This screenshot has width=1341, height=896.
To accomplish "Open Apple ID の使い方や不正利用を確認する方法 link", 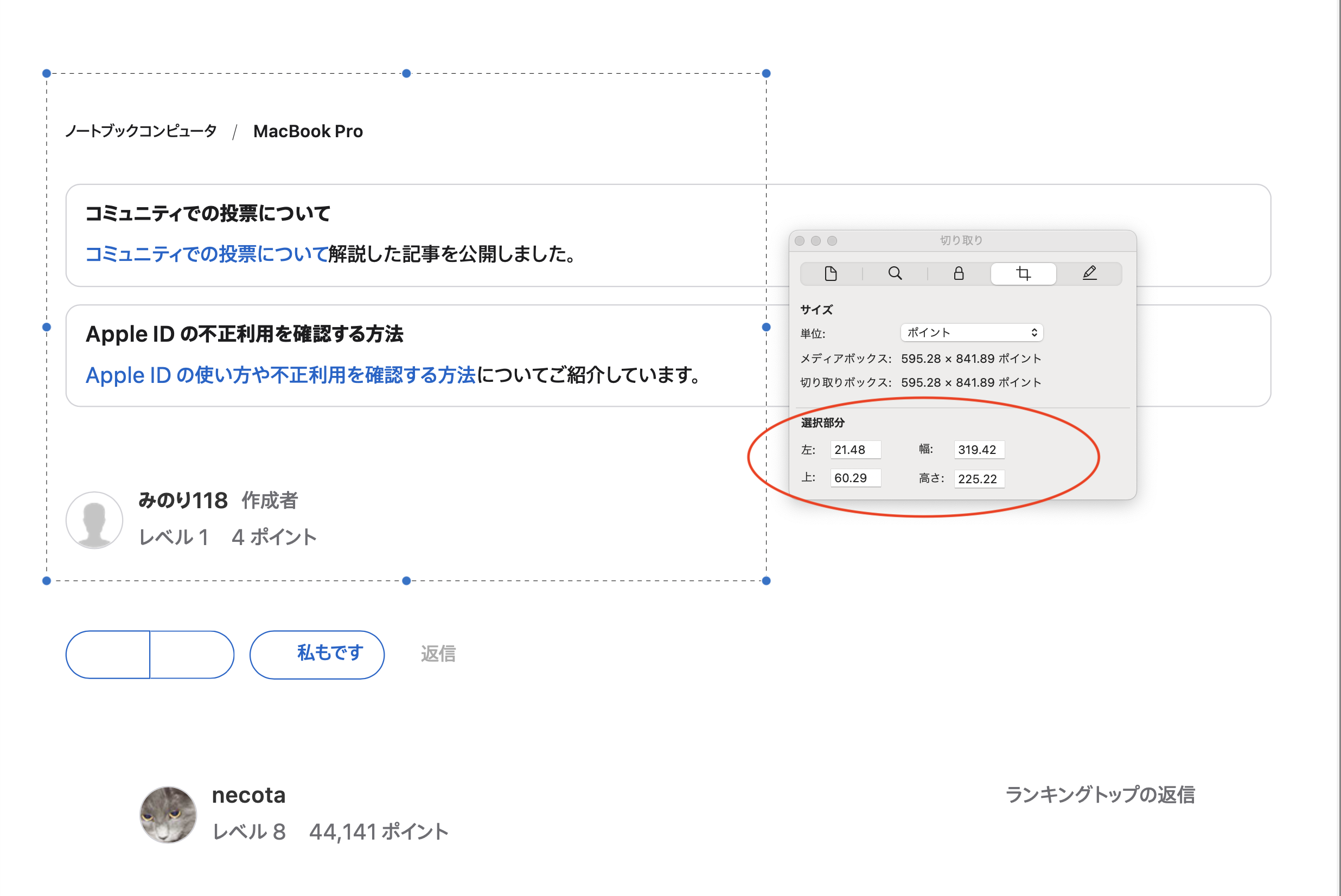I will pos(280,375).
